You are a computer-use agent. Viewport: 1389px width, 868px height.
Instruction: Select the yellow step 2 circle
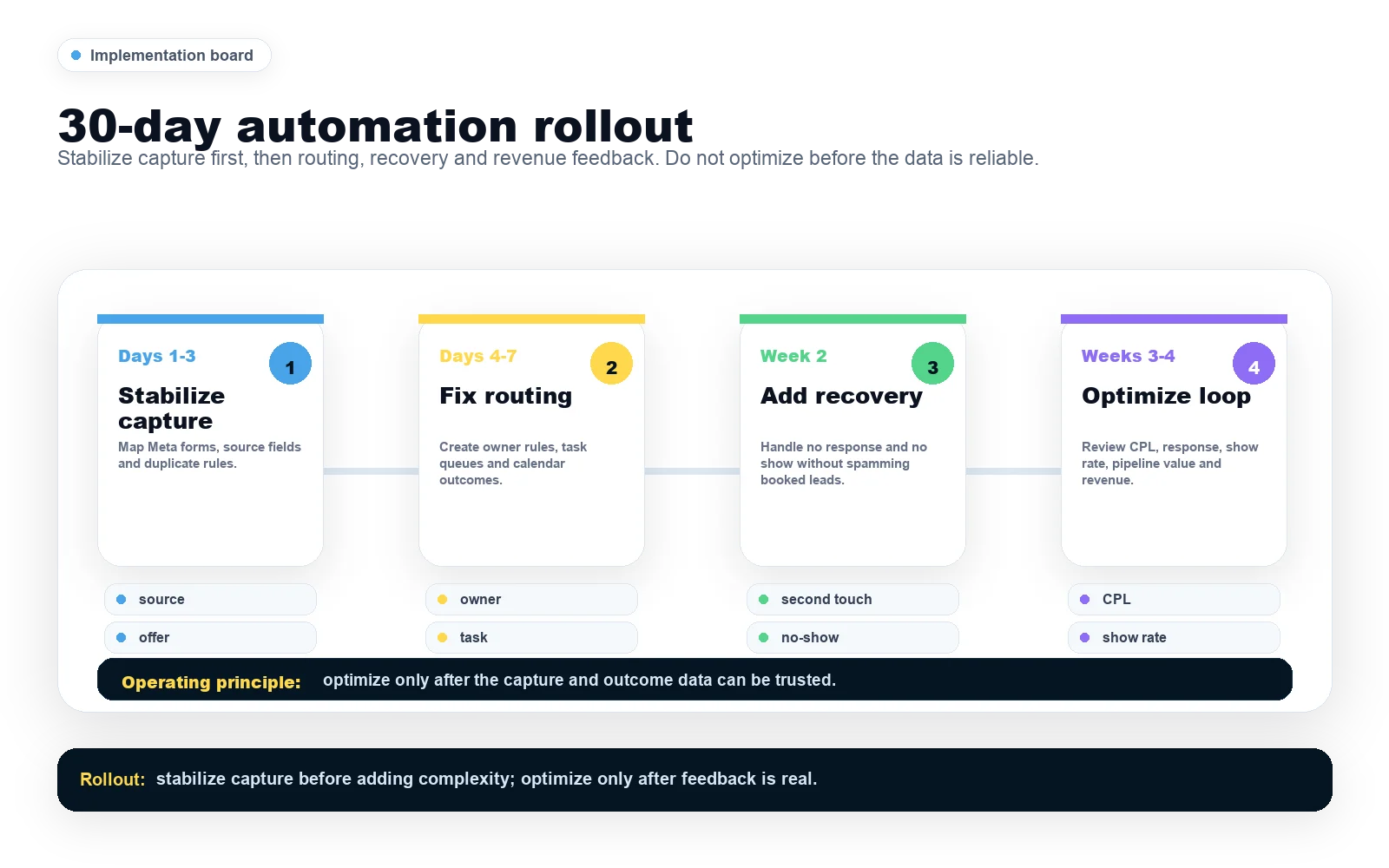[x=611, y=364]
